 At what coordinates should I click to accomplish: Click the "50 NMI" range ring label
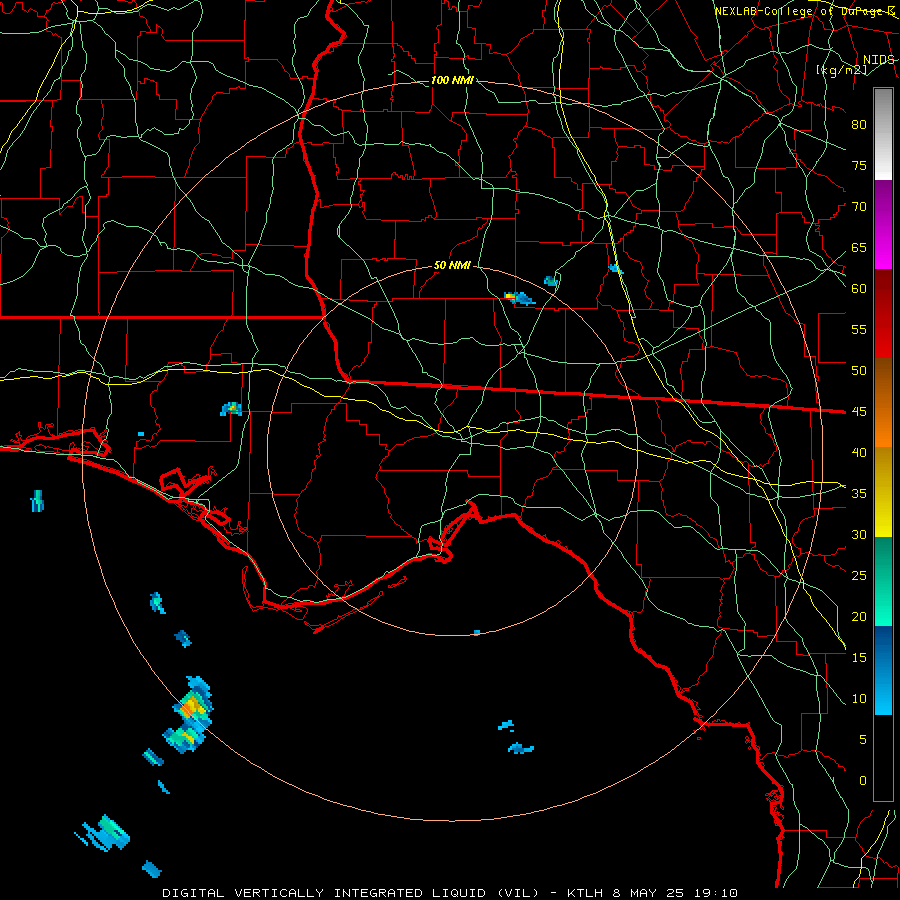[x=452, y=265]
